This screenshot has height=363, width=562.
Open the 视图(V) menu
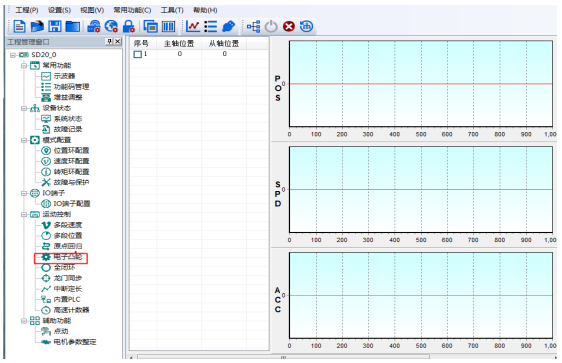tap(92, 10)
